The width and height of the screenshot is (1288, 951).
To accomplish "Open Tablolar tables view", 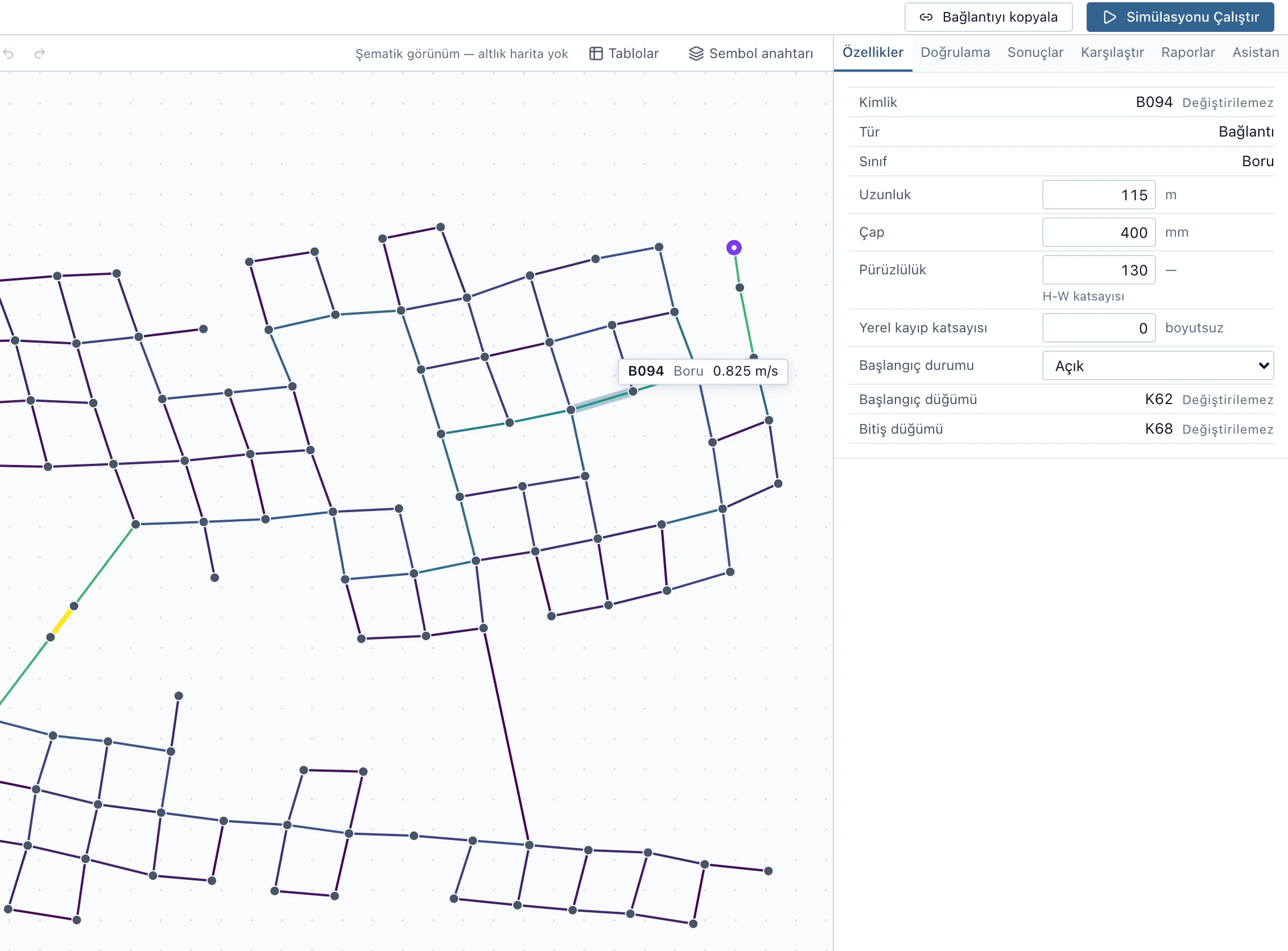I will 625,53.
